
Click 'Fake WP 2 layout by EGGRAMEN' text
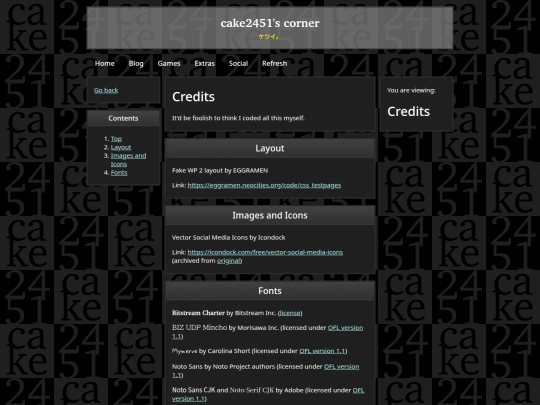220,170
